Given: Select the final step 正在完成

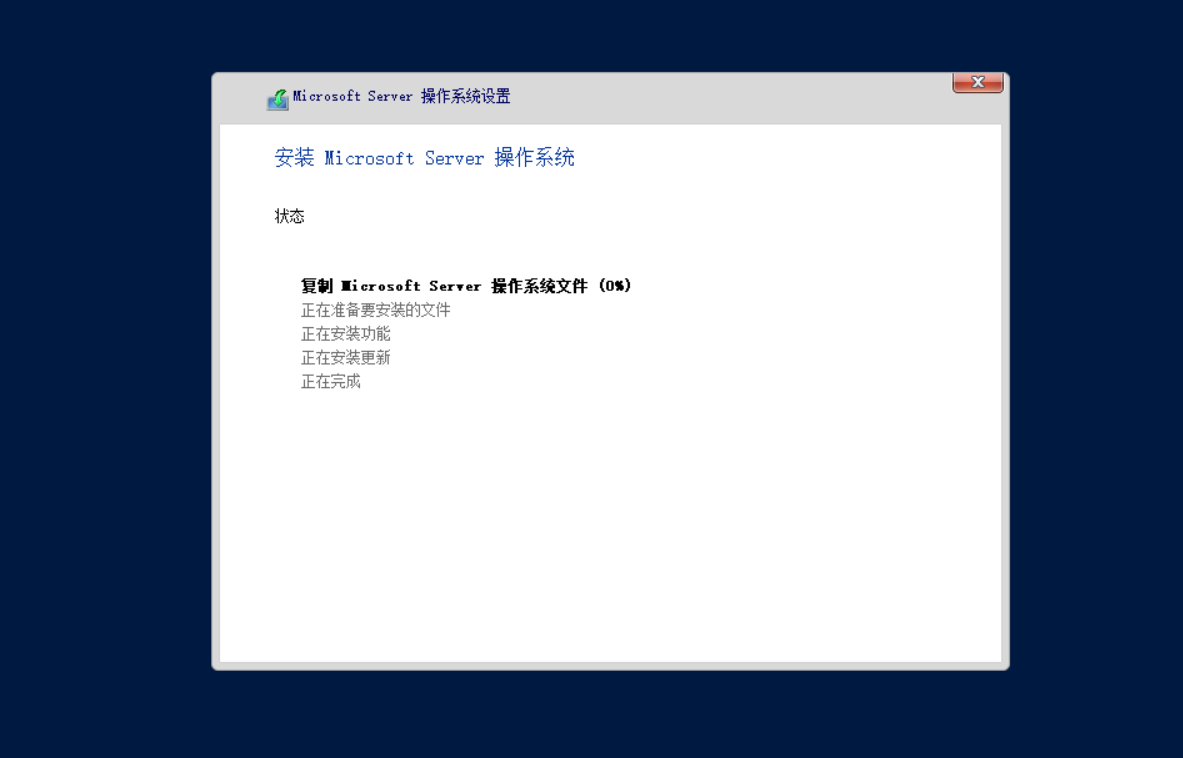Looking at the screenshot, I should tap(330, 382).
